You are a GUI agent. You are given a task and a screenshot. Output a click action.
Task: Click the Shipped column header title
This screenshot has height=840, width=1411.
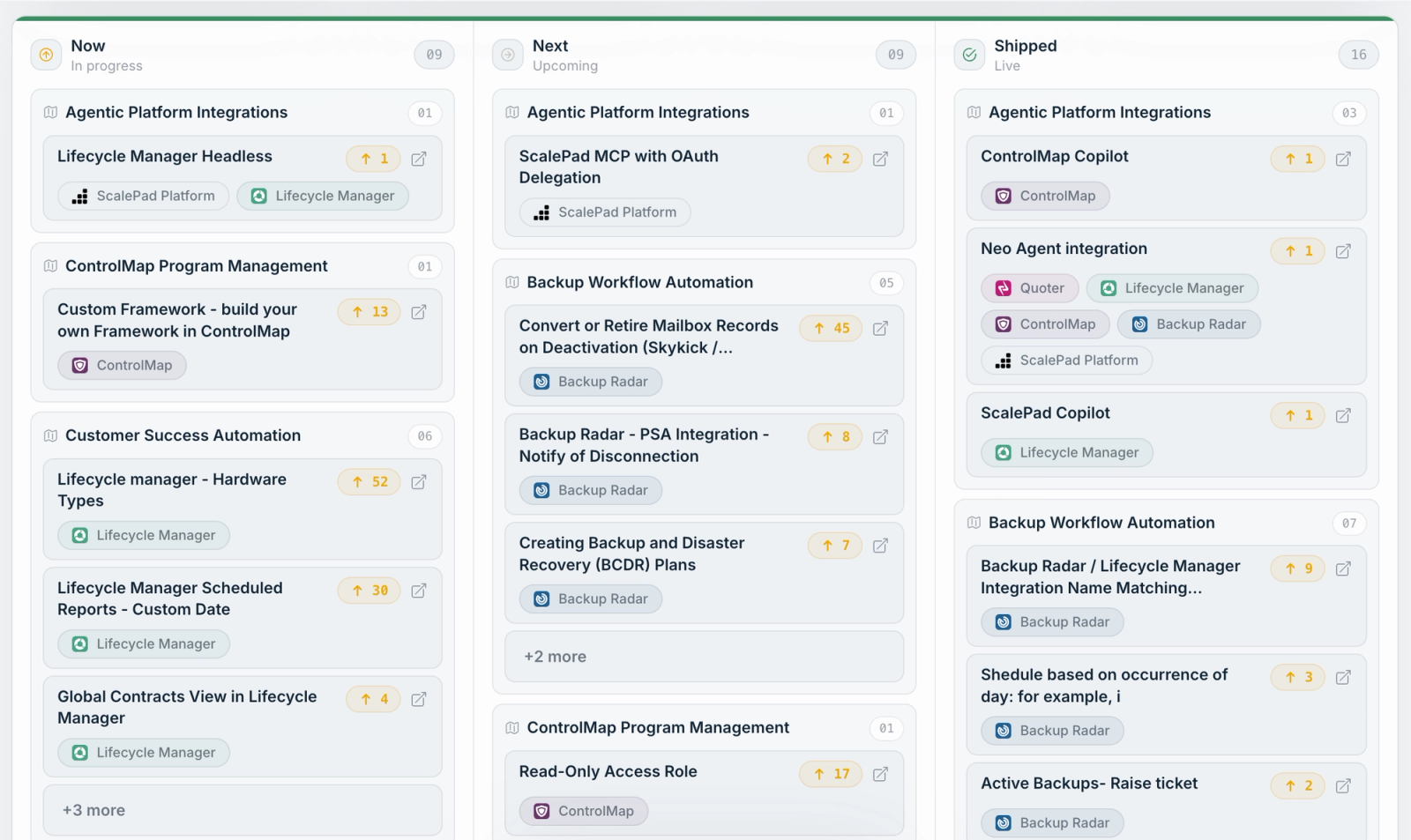tap(1026, 46)
